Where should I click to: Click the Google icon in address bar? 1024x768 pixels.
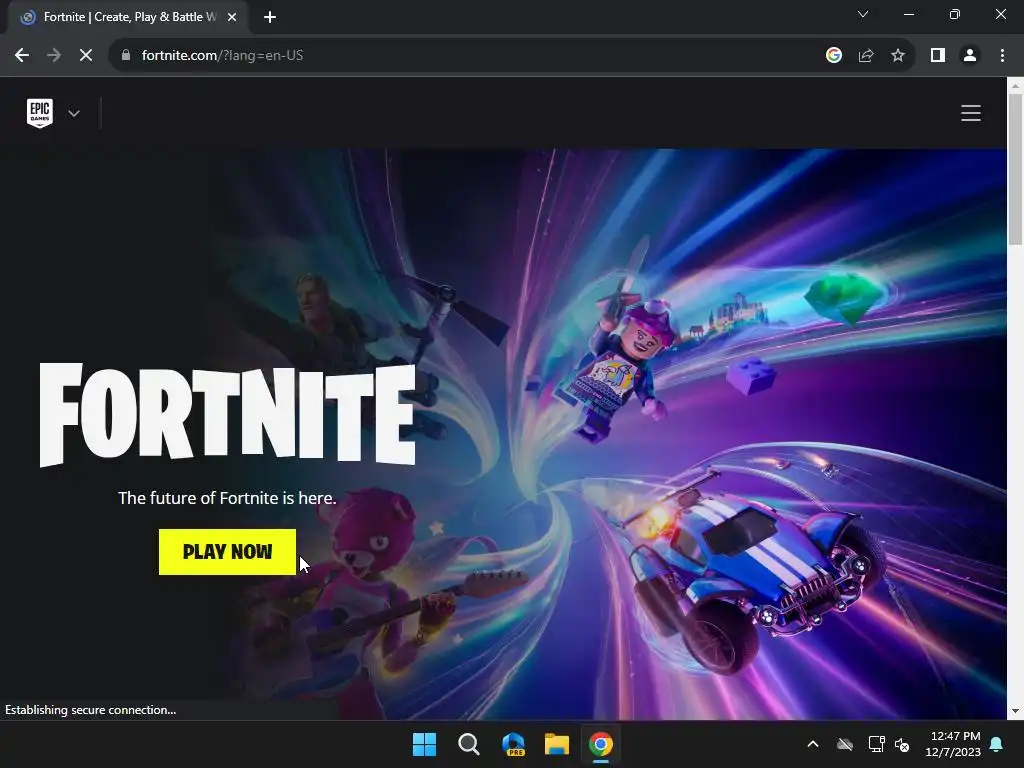(833, 56)
